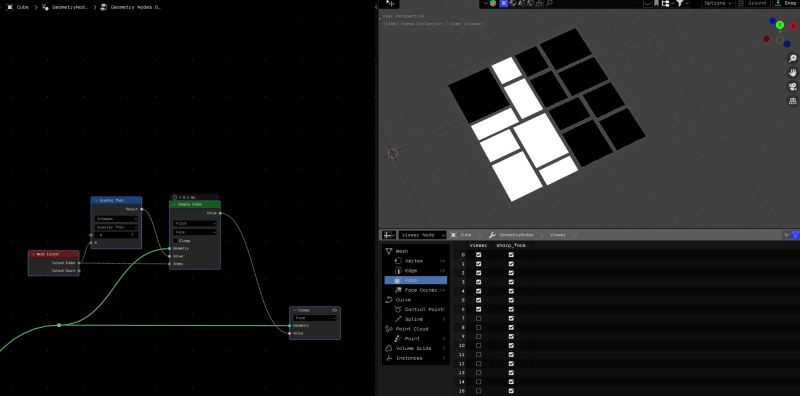800x396 pixels.
Task: Click the sharp_face column header
Action: pos(511,245)
